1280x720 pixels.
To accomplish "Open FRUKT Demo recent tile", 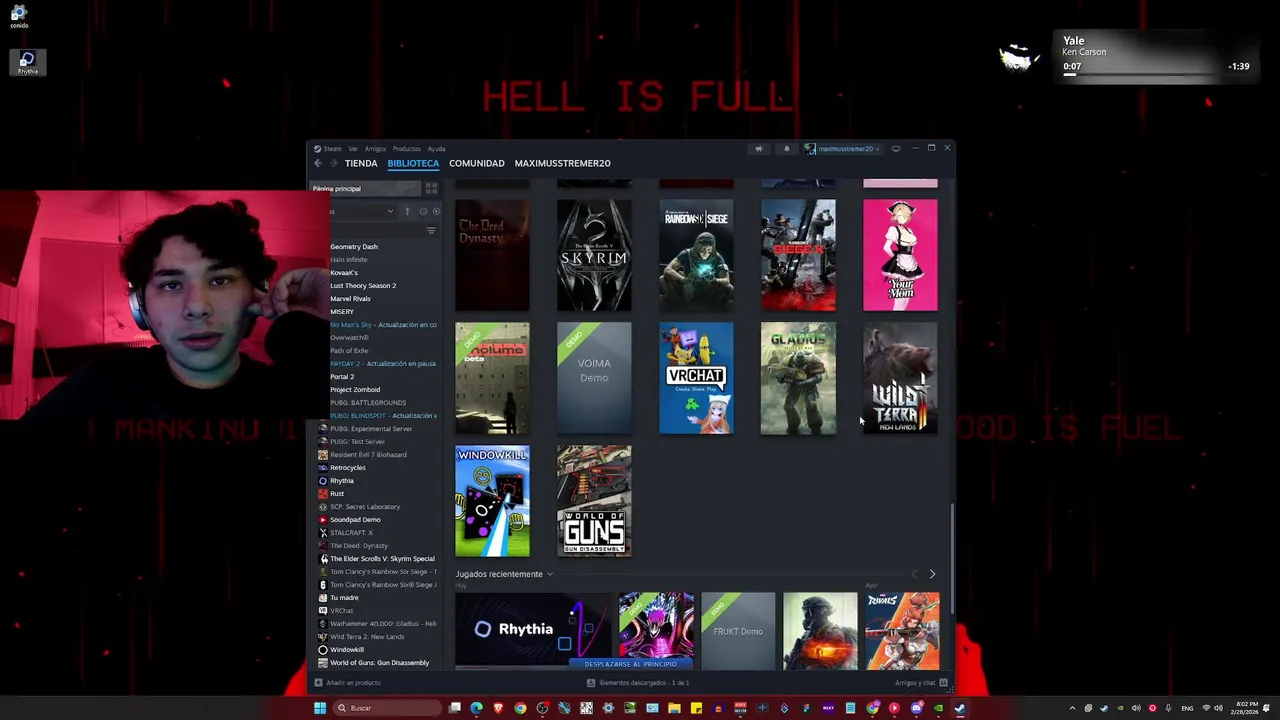I will (x=738, y=630).
